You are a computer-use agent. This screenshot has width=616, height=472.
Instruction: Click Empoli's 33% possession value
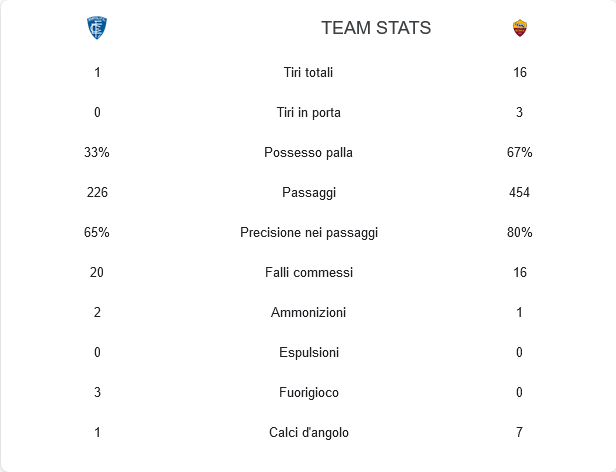pos(97,152)
